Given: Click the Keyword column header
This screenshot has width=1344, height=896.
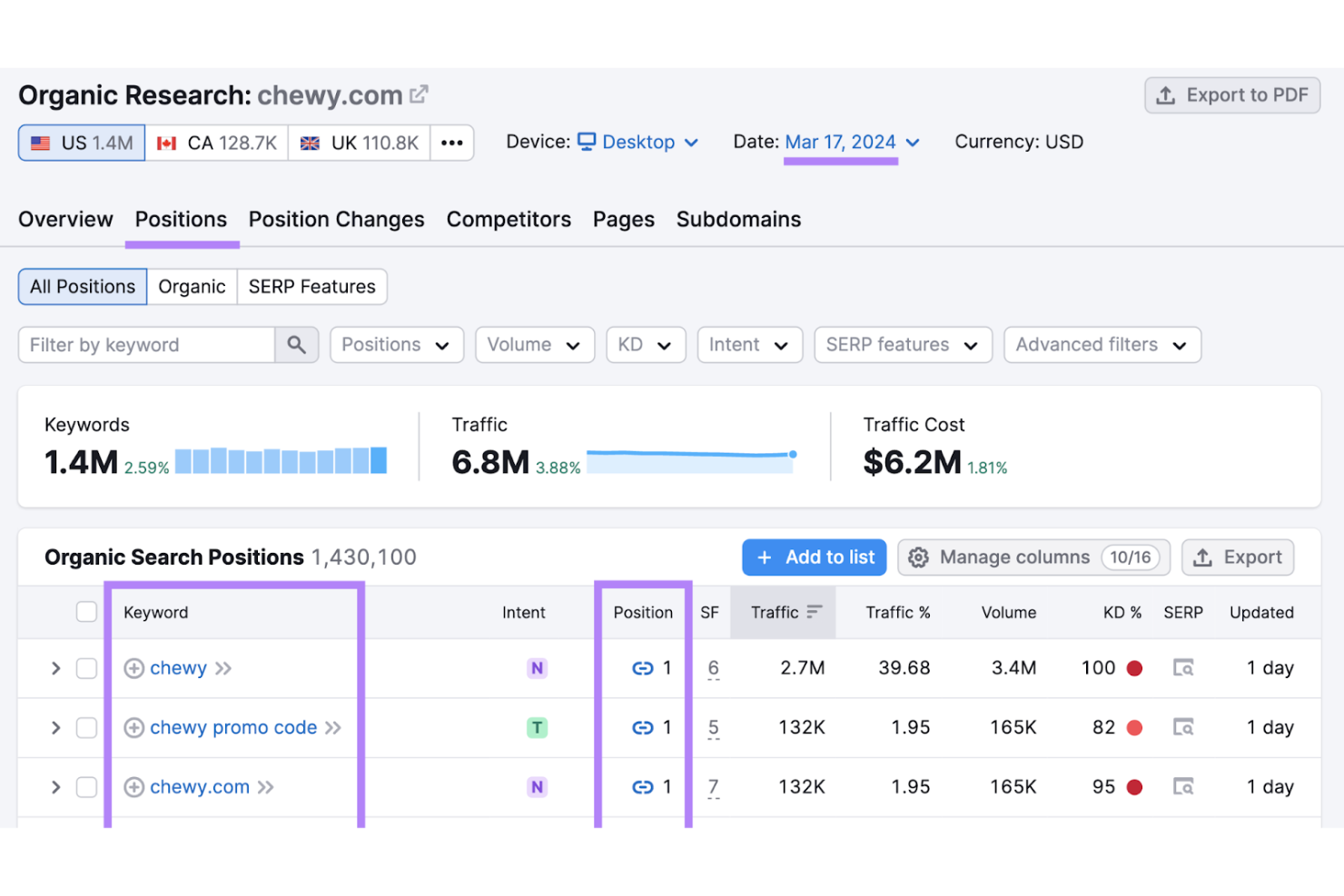Looking at the screenshot, I should (x=156, y=613).
